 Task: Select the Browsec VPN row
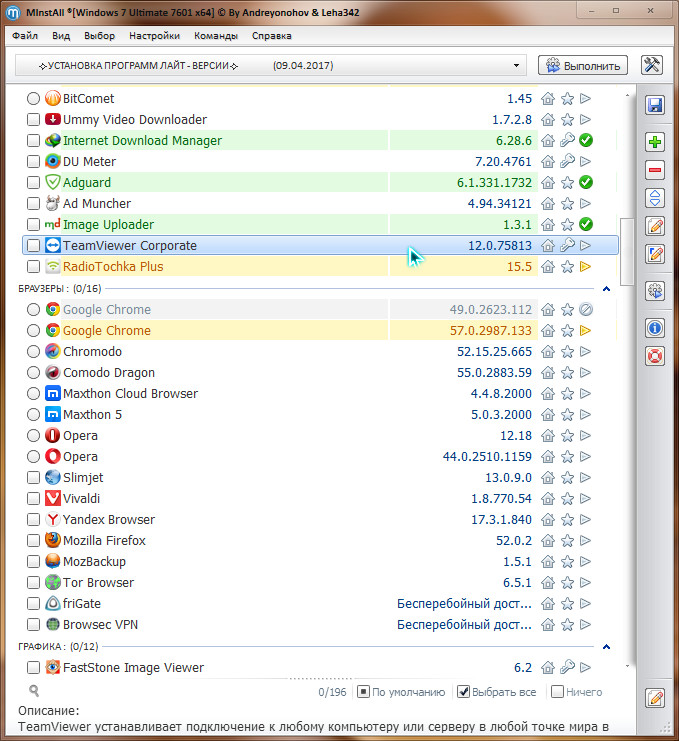(320, 625)
